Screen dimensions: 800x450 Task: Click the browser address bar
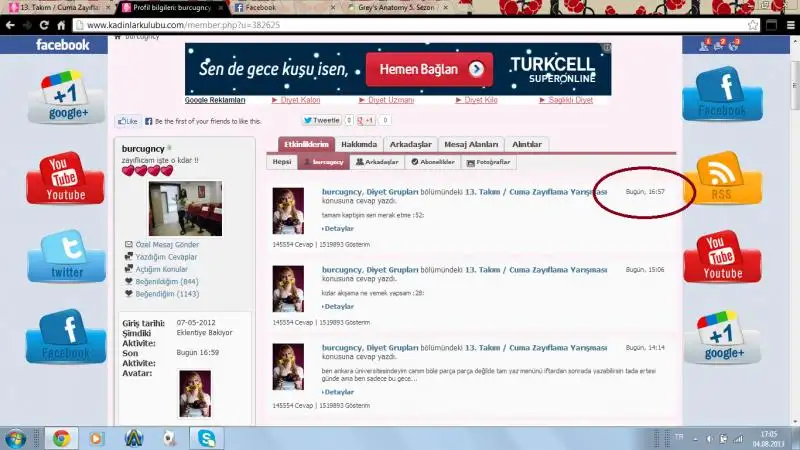400,24
